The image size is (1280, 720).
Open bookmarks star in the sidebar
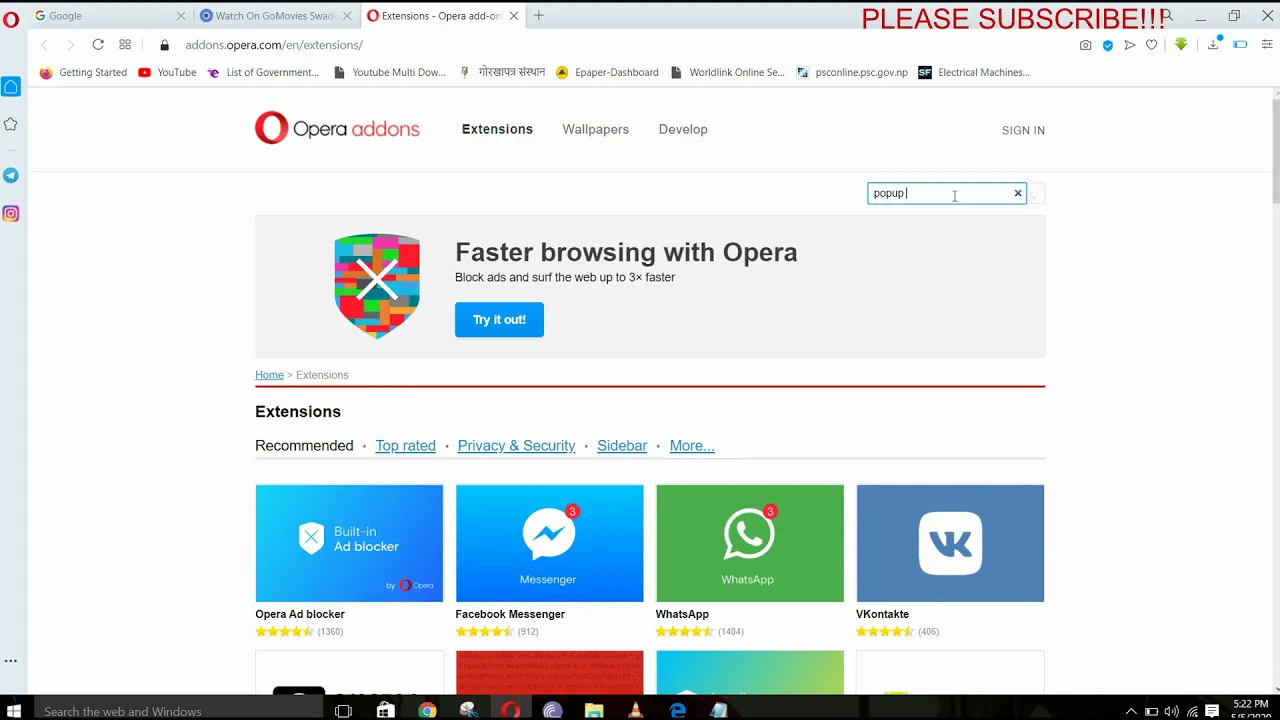(11, 124)
